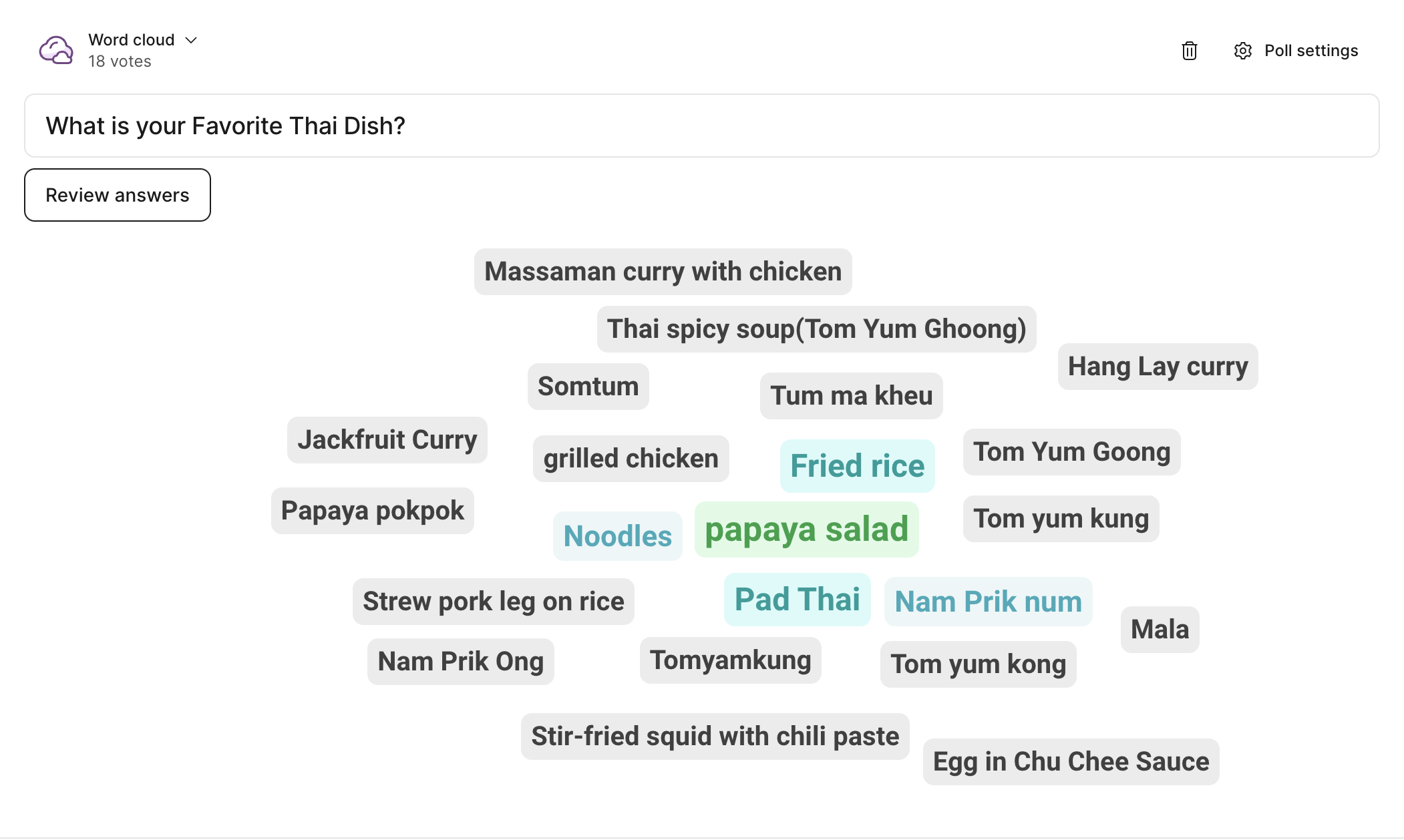The width and height of the screenshot is (1404, 840).
Task: Click the word cloud poll icon
Action: (56, 50)
